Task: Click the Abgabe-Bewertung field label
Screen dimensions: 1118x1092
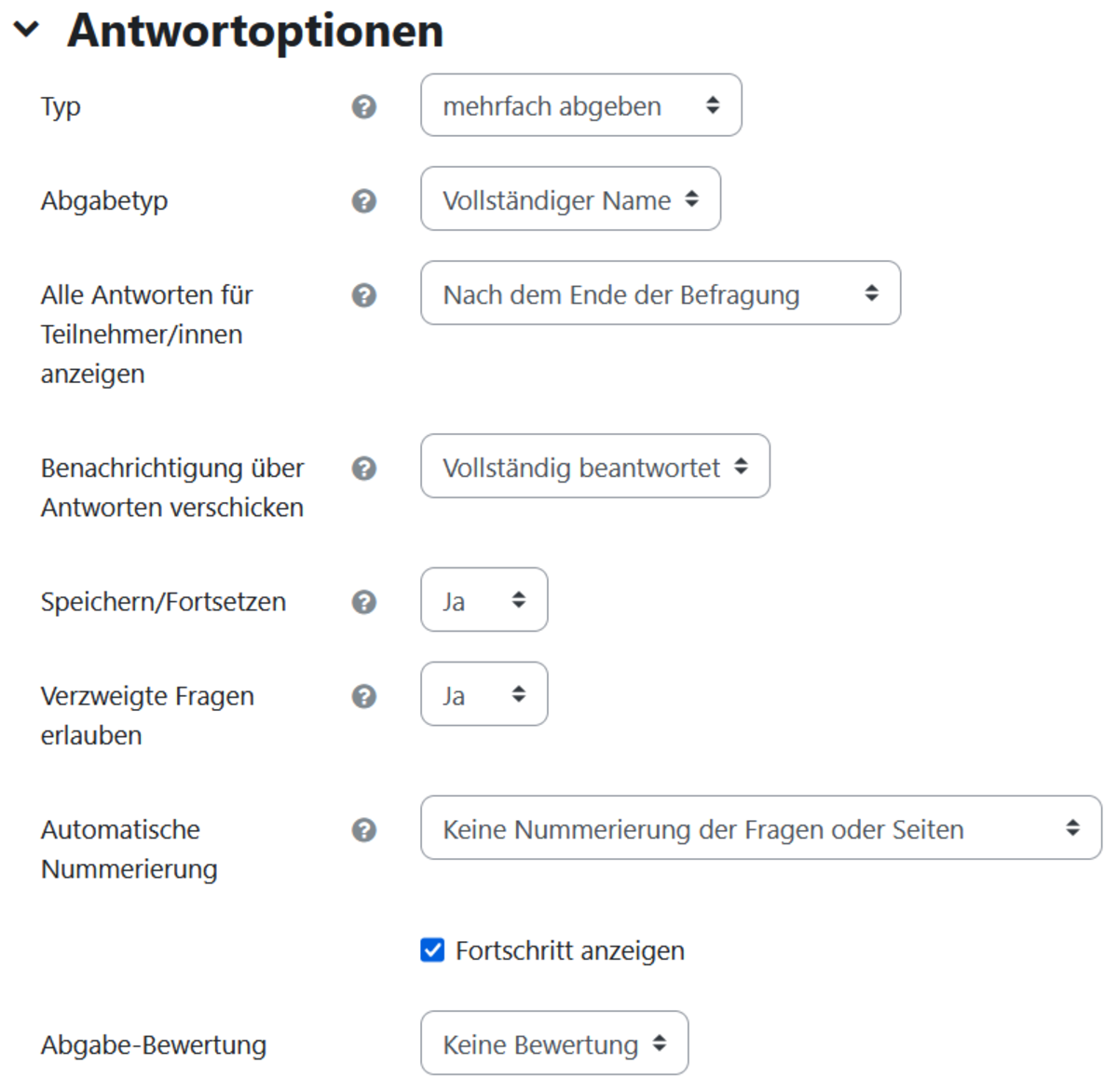Action: pos(154,1045)
